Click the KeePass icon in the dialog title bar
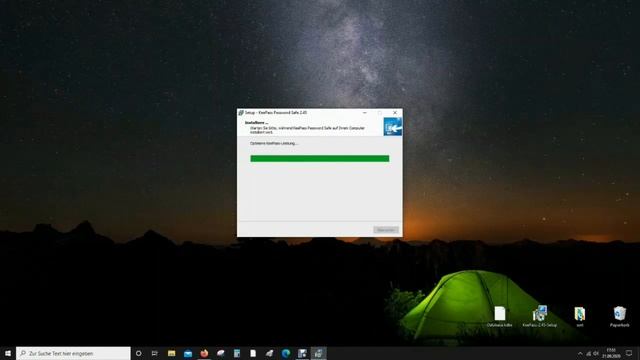Image resolution: width=640 pixels, height=360 pixels. pyautogui.click(x=241, y=113)
